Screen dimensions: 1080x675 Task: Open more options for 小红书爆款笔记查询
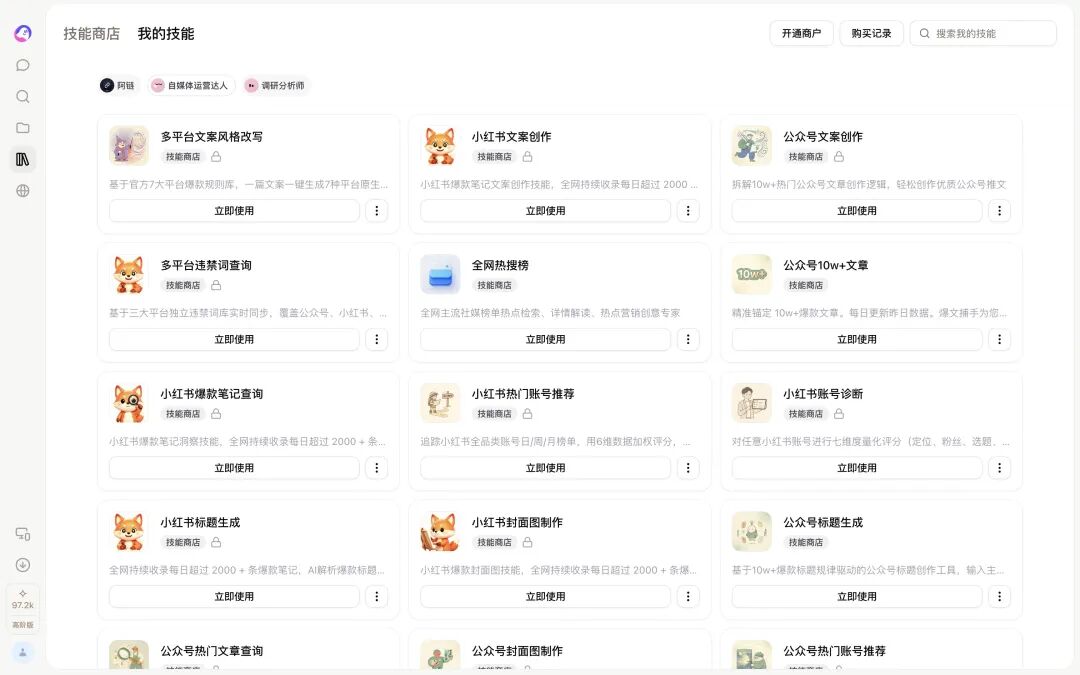click(377, 468)
